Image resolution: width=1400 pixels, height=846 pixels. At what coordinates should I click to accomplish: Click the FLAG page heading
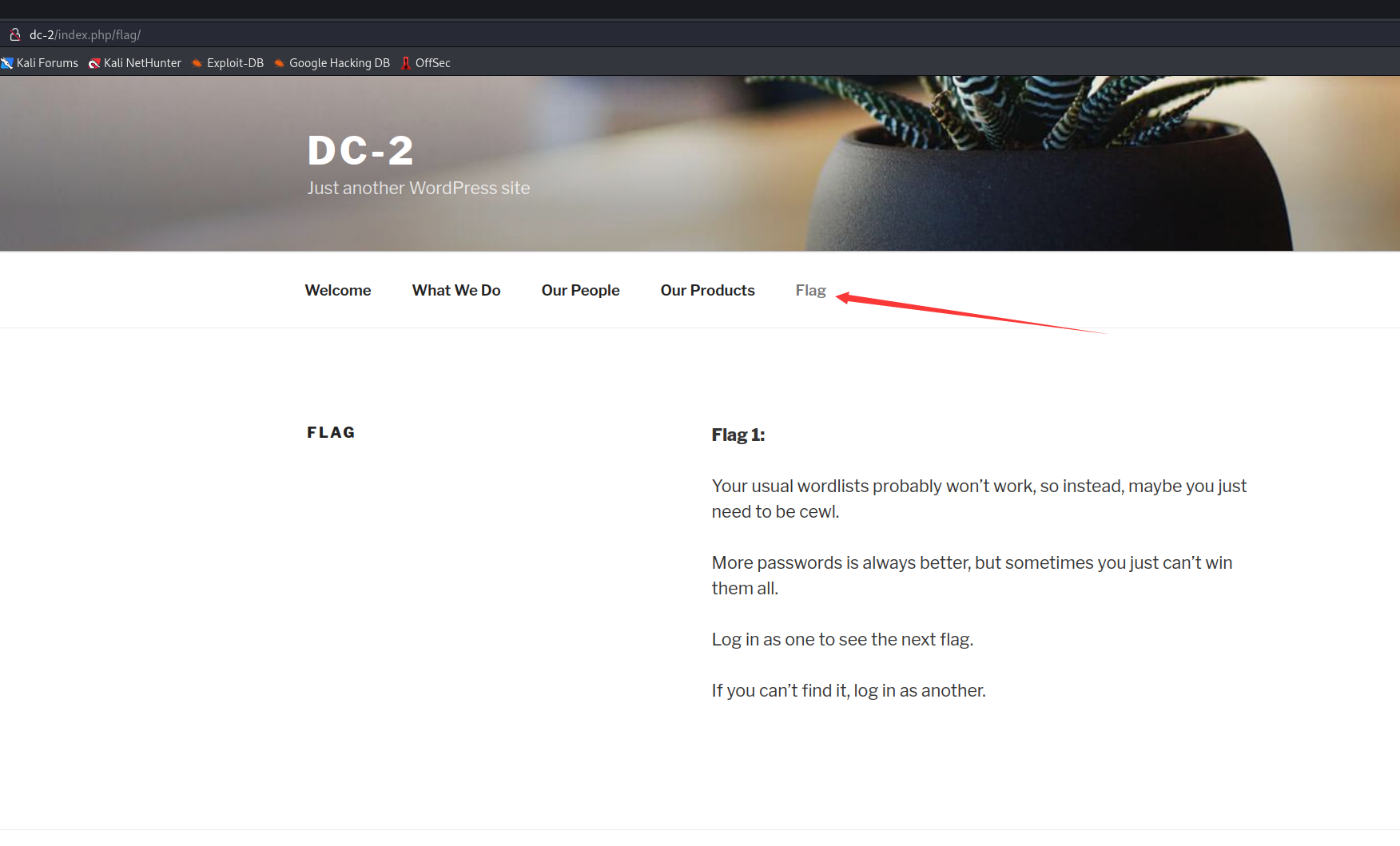[331, 432]
